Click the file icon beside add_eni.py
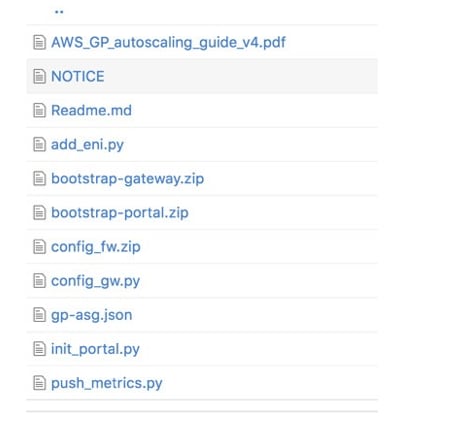Image resolution: width=456 pixels, height=438 pixels. pos(39,145)
